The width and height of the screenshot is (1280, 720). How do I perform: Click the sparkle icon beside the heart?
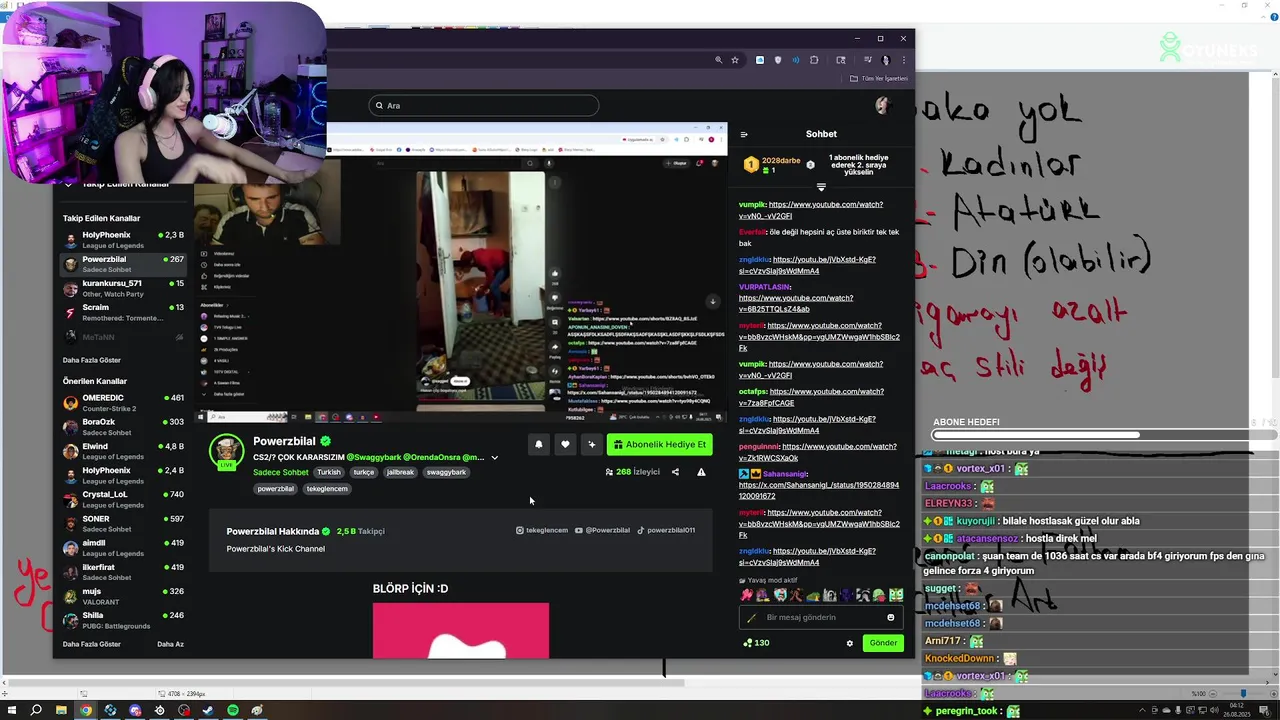(x=591, y=445)
